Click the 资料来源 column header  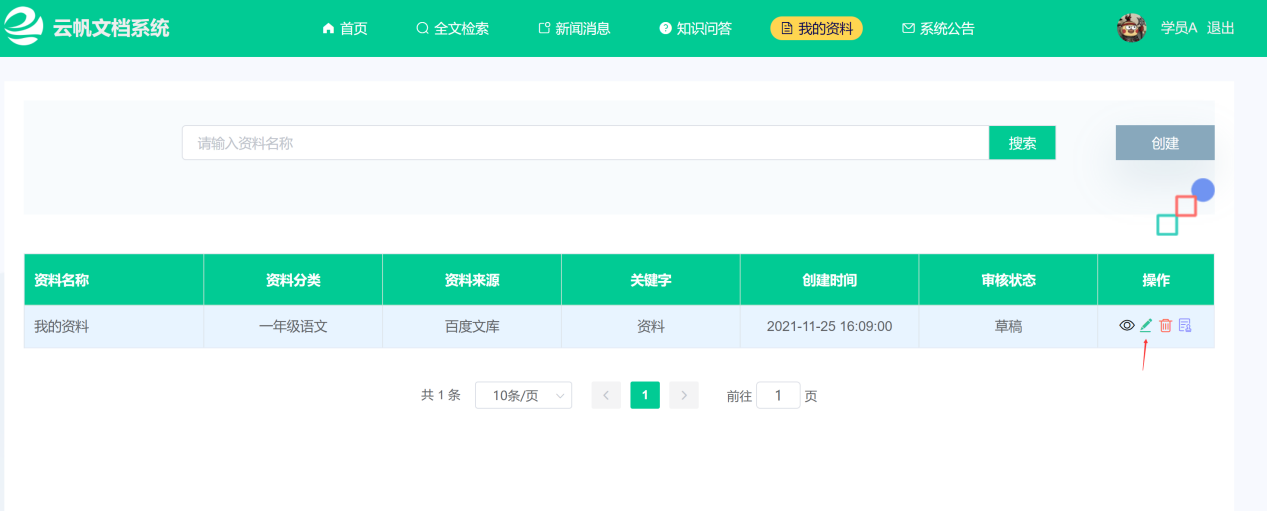coord(472,280)
